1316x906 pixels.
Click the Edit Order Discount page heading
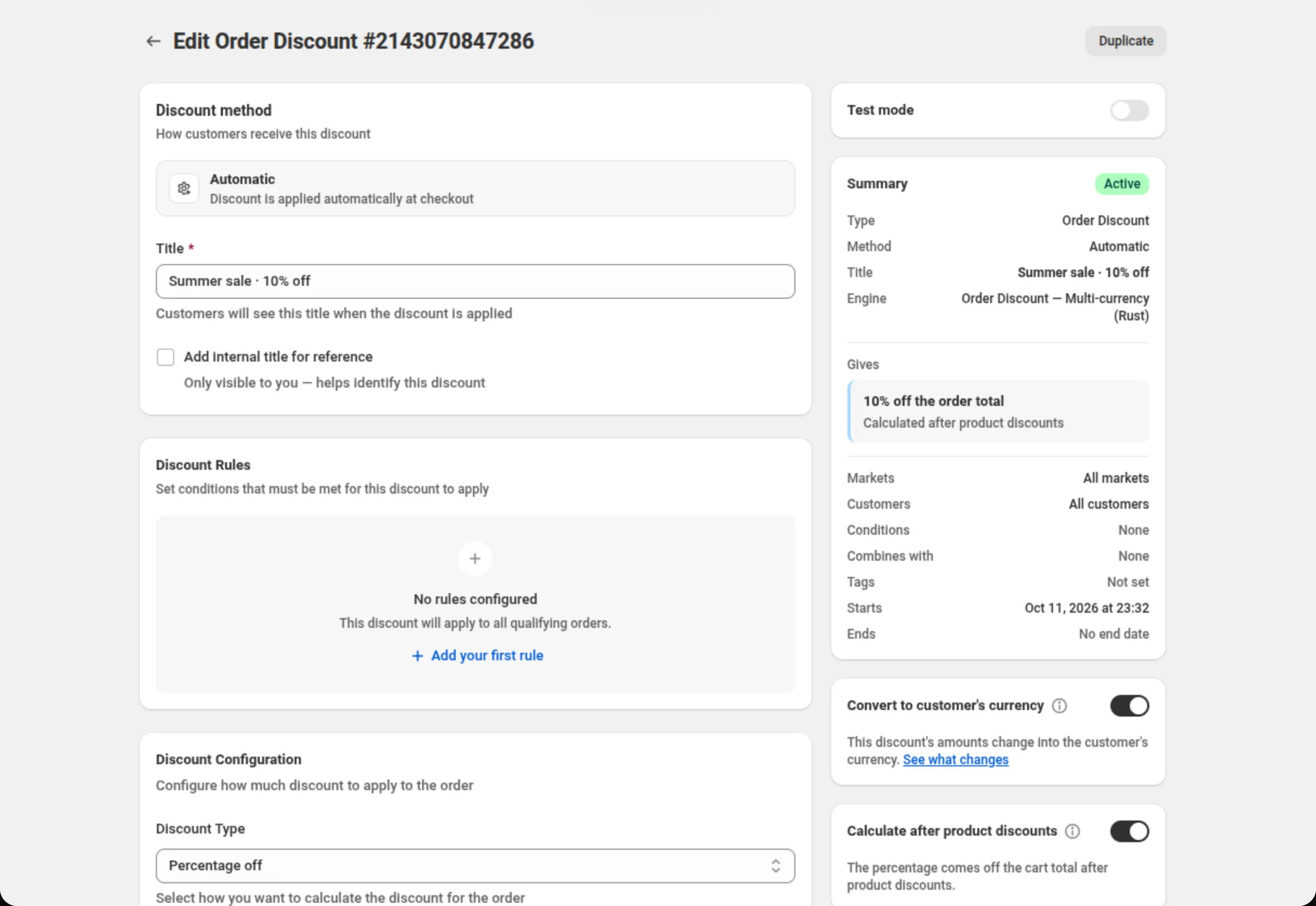coord(353,41)
